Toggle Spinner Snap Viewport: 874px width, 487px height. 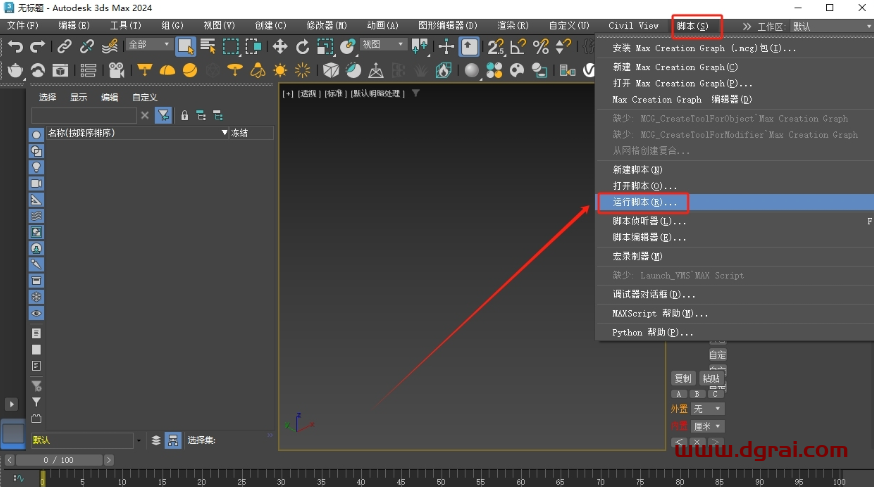click(563, 46)
